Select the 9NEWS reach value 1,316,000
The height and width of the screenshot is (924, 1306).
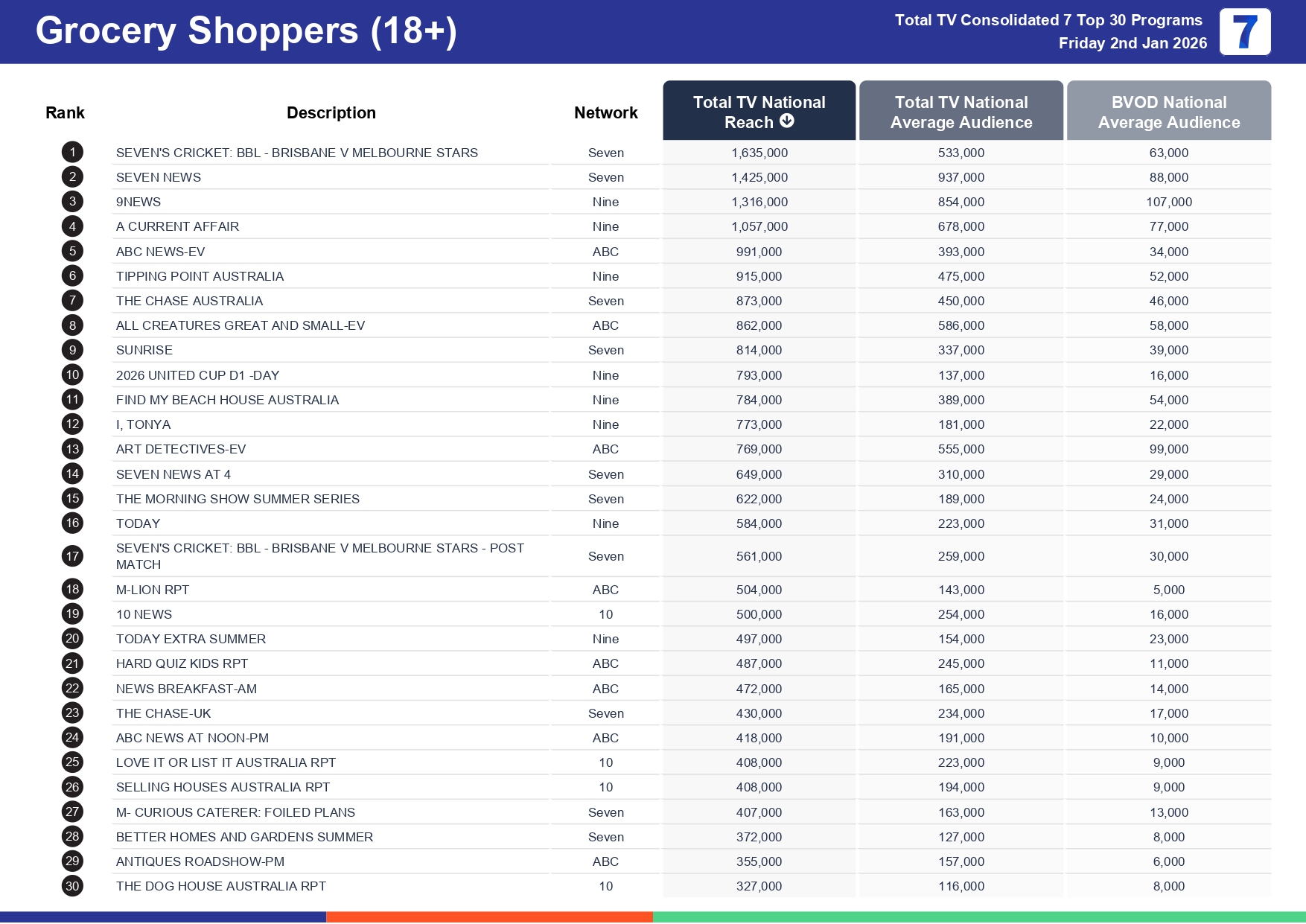(759, 202)
